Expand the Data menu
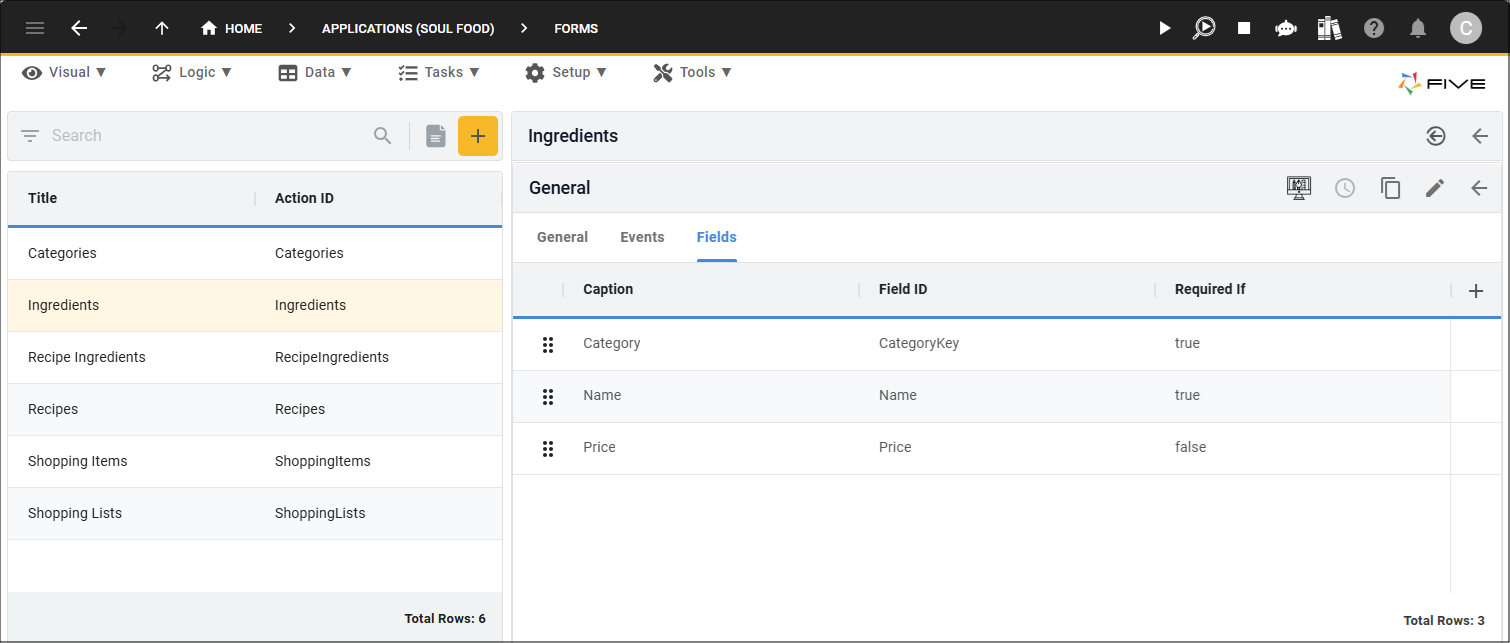1510x643 pixels. [315, 72]
